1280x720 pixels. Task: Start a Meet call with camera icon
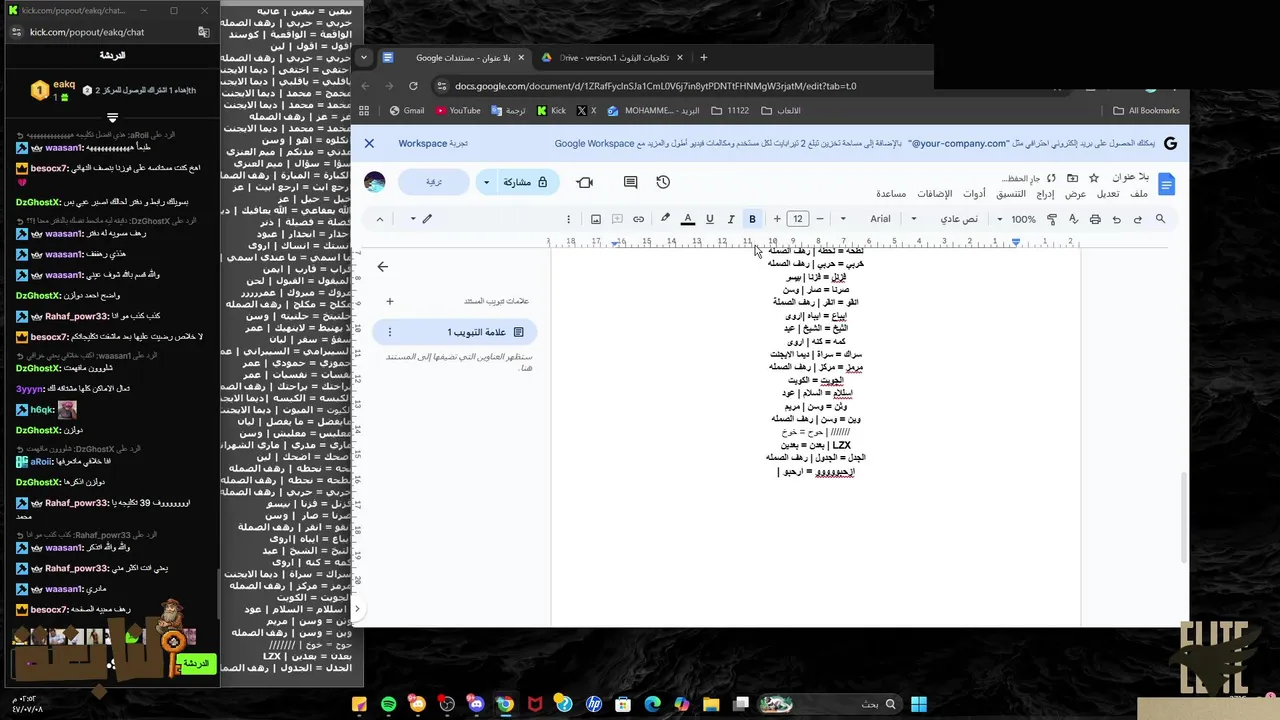[585, 182]
